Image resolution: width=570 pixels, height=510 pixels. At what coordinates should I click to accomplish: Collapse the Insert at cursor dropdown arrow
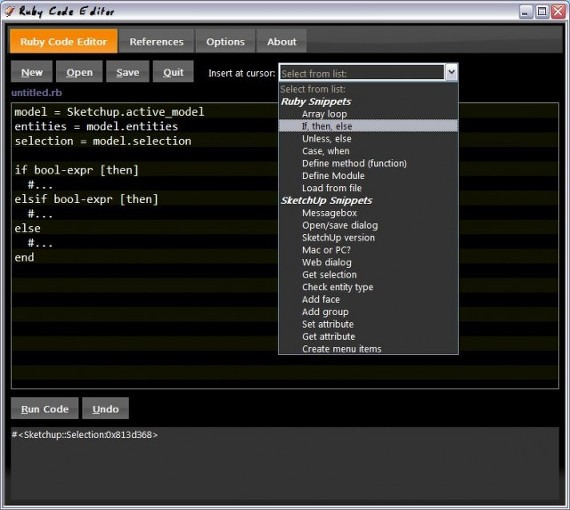[x=451, y=72]
